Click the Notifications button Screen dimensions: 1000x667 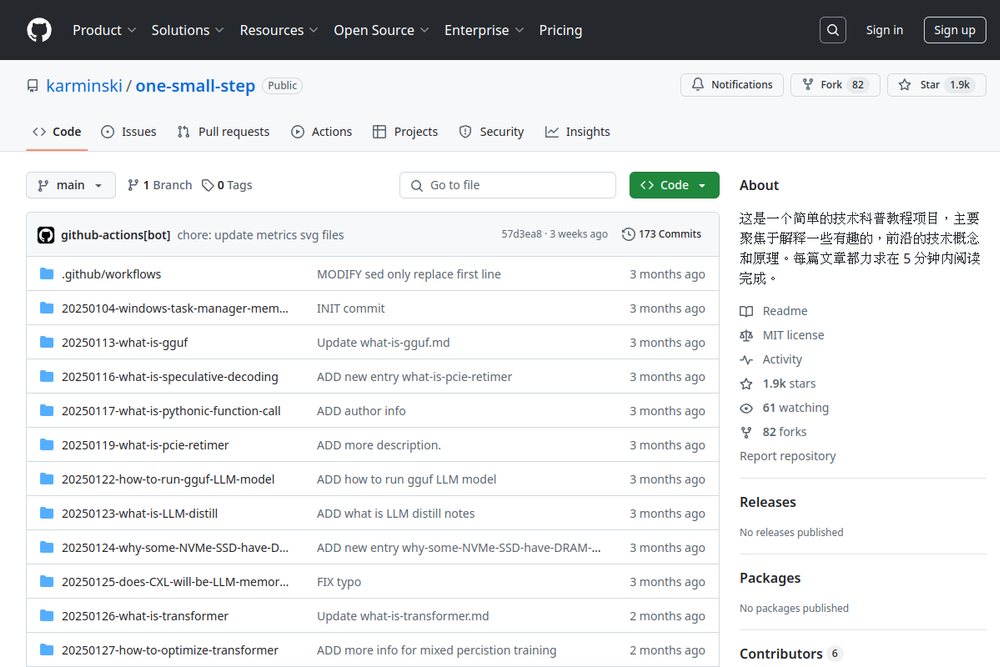pos(732,85)
